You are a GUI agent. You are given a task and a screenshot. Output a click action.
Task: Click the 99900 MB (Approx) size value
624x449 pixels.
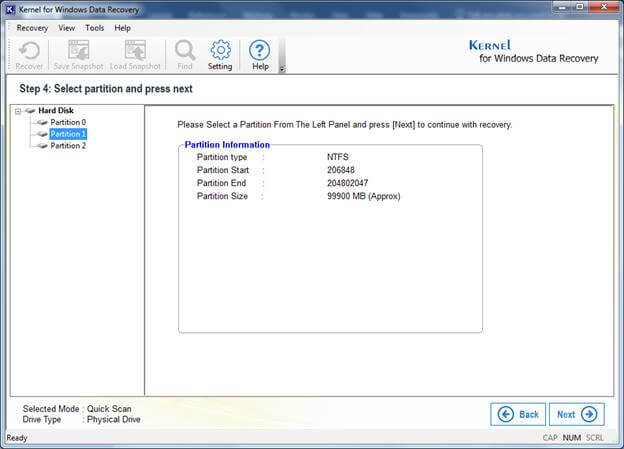[363, 196]
